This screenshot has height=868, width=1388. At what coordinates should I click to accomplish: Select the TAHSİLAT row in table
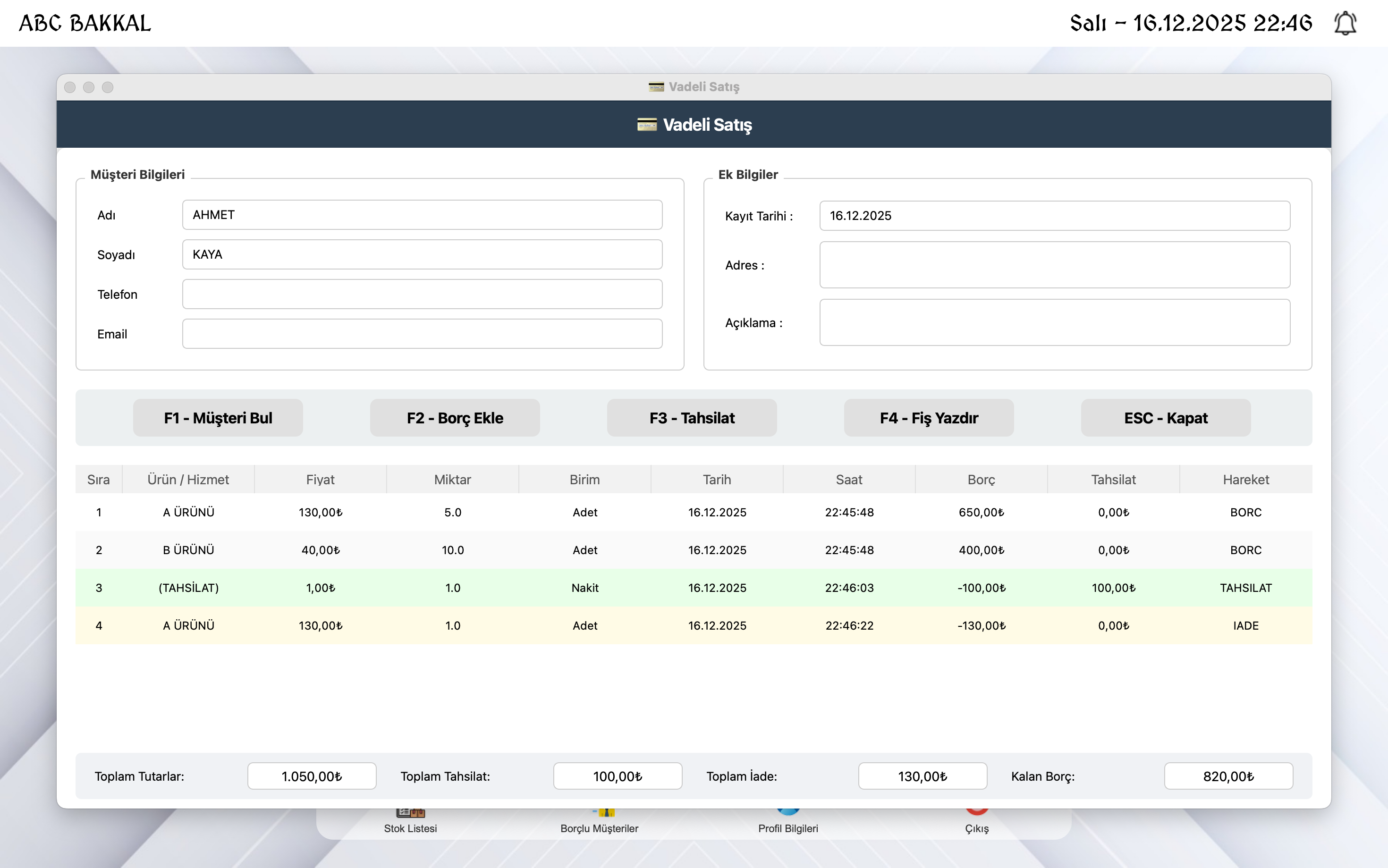coord(693,588)
